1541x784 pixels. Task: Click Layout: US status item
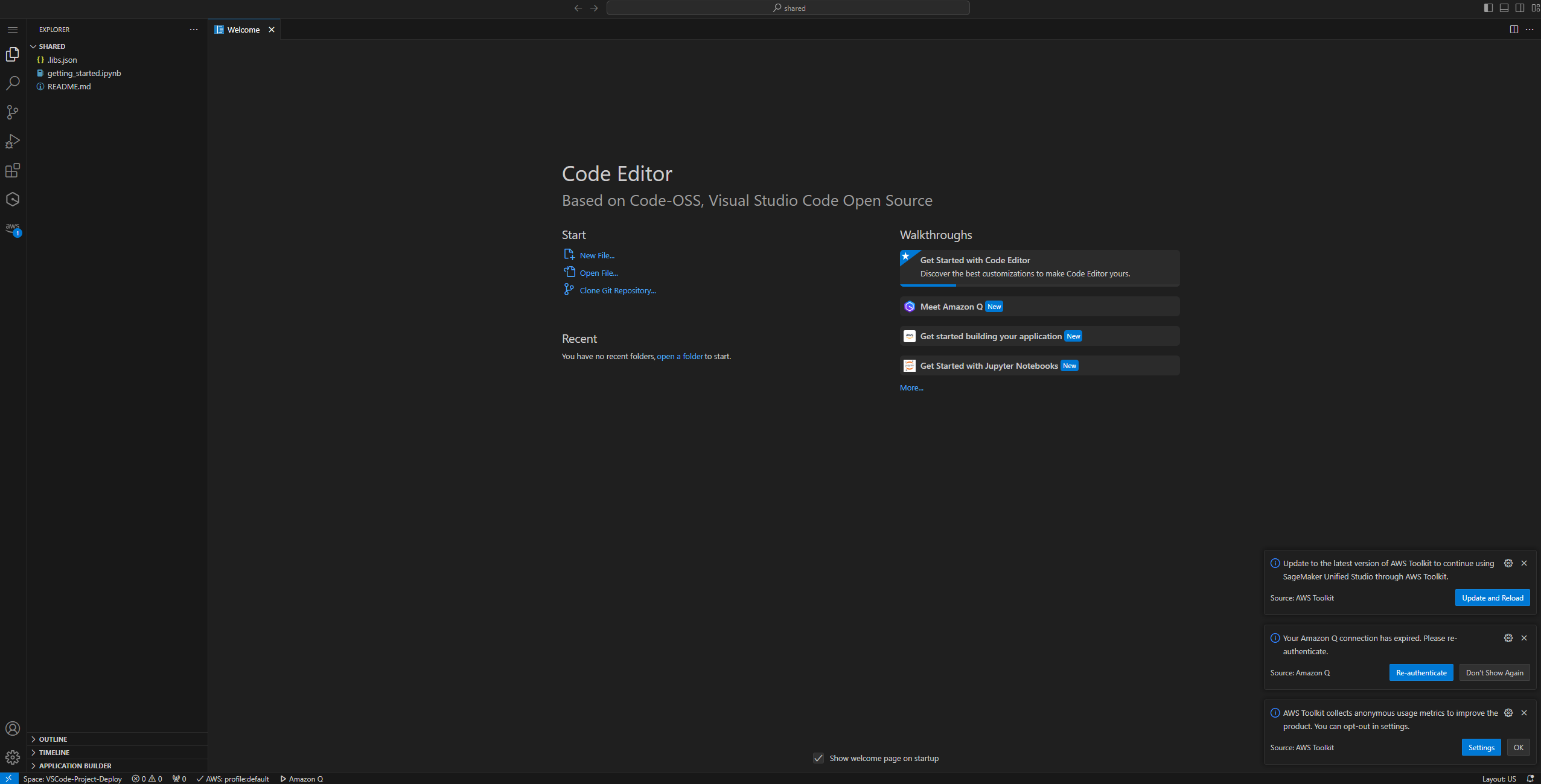click(1499, 779)
